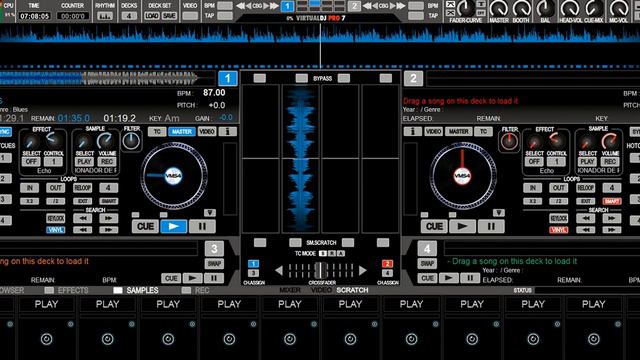Toggle KEYLOCK on deck 1
This screenshot has height=360, width=640.
pos(56,218)
